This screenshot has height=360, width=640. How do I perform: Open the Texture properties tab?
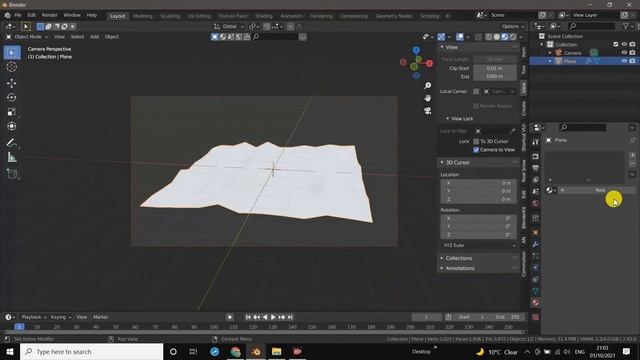536,317
